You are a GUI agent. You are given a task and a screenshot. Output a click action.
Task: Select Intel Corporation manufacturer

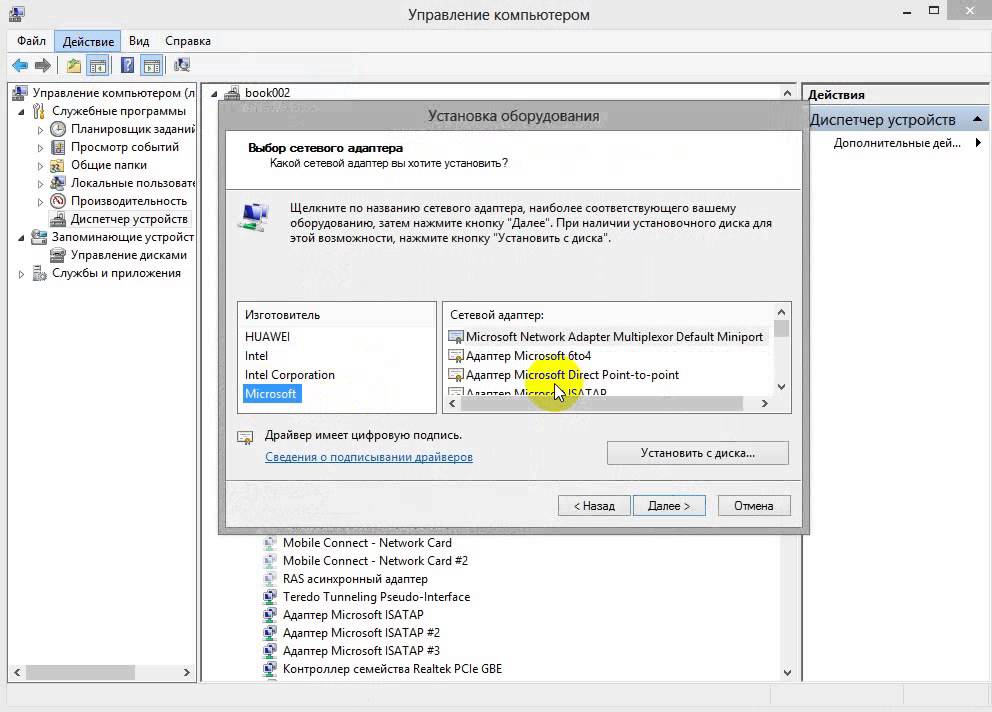click(290, 375)
